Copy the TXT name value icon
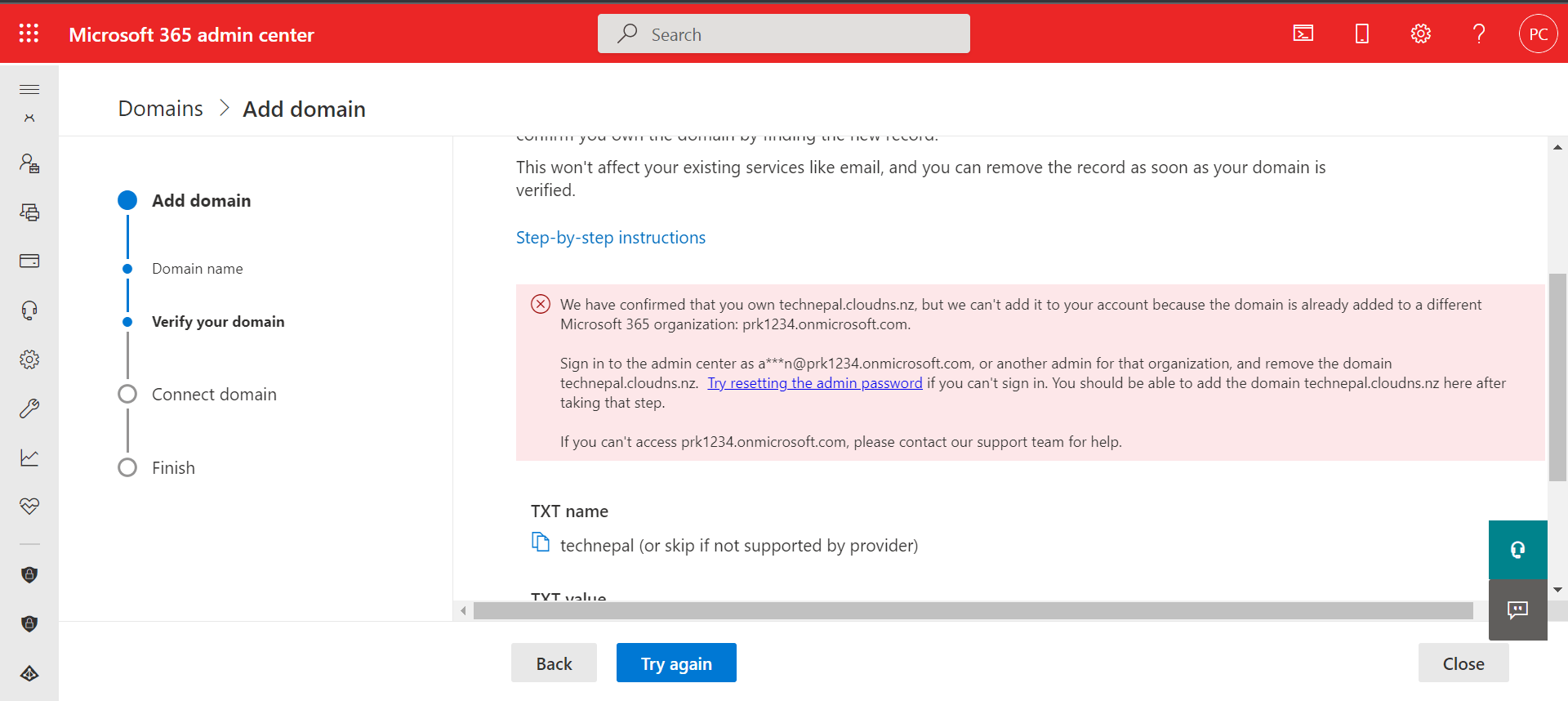This screenshot has width=1568, height=701. click(541, 542)
